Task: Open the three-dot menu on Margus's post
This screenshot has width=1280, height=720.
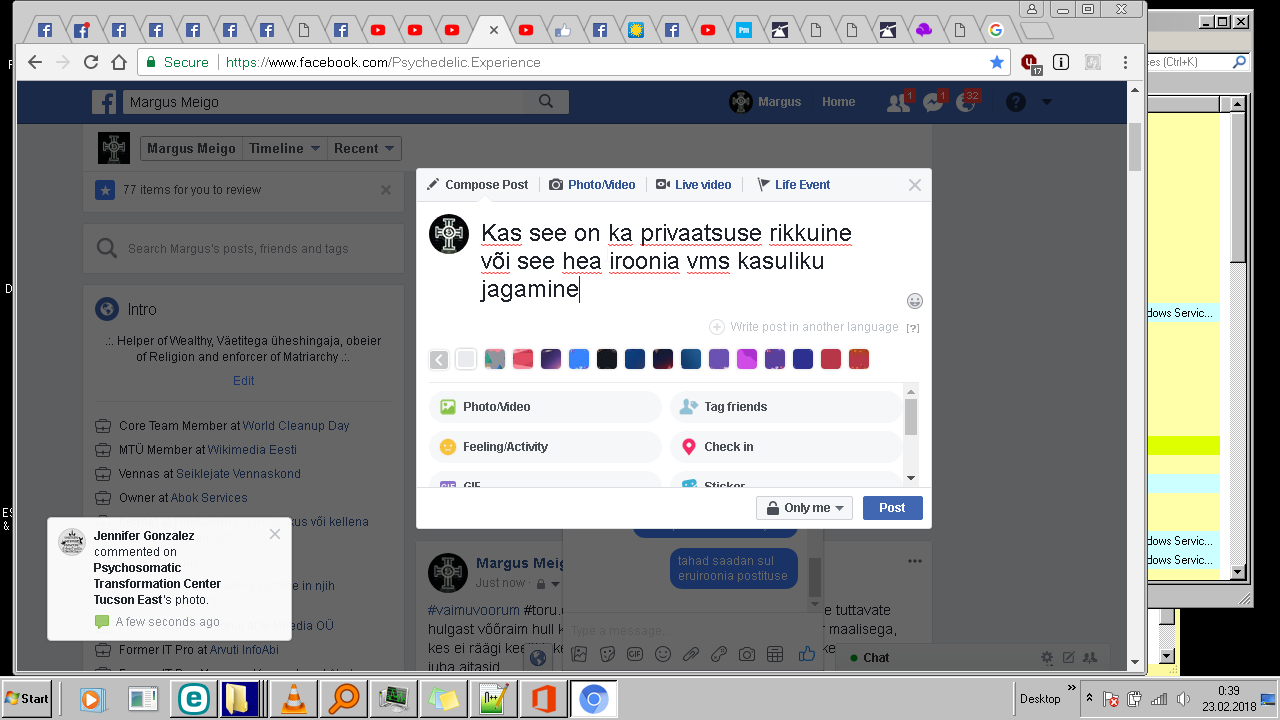Action: [x=914, y=561]
